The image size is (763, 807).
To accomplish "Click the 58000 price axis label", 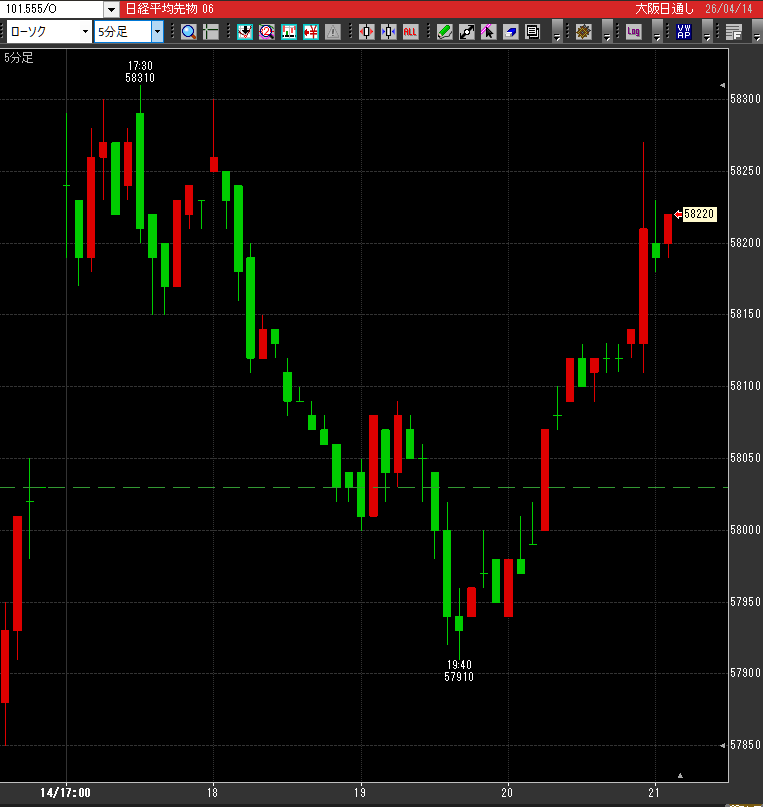I will tap(745, 530).
